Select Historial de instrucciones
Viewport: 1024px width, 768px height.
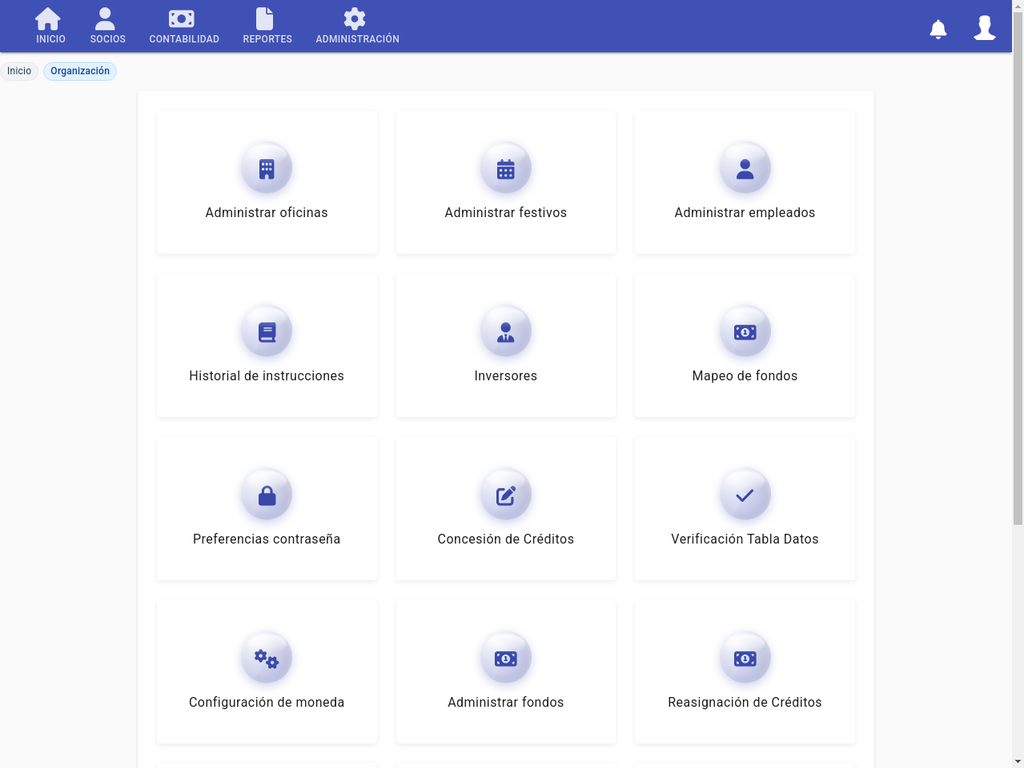click(x=266, y=345)
